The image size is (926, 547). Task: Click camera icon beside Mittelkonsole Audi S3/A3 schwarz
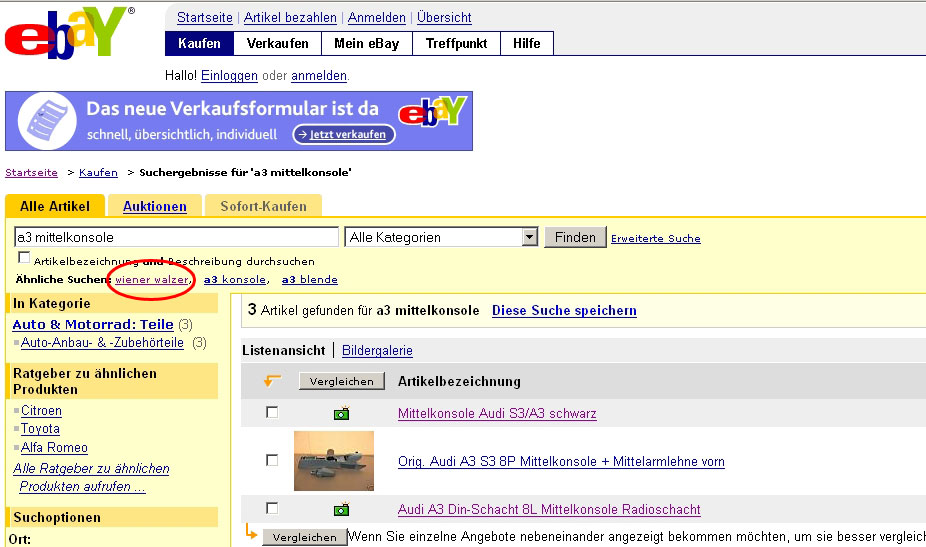pyautogui.click(x=341, y=413)
